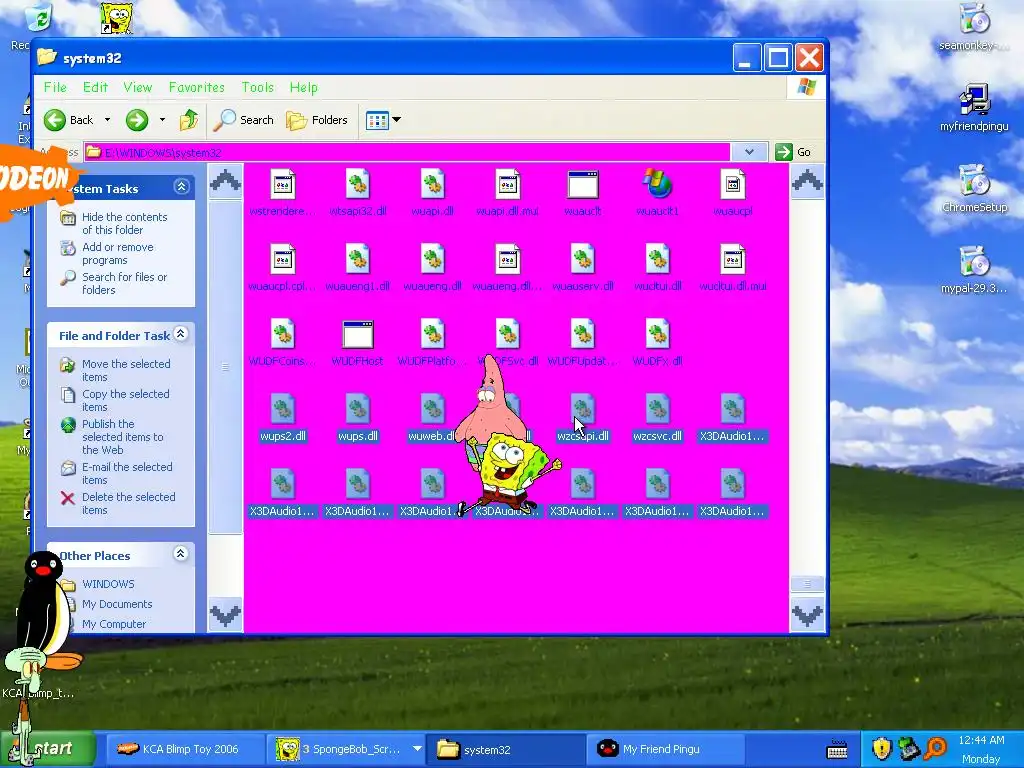This screenshot has height=768, width=1024.
Task: Expand the address bar dropdown
Action: (749, 152)
